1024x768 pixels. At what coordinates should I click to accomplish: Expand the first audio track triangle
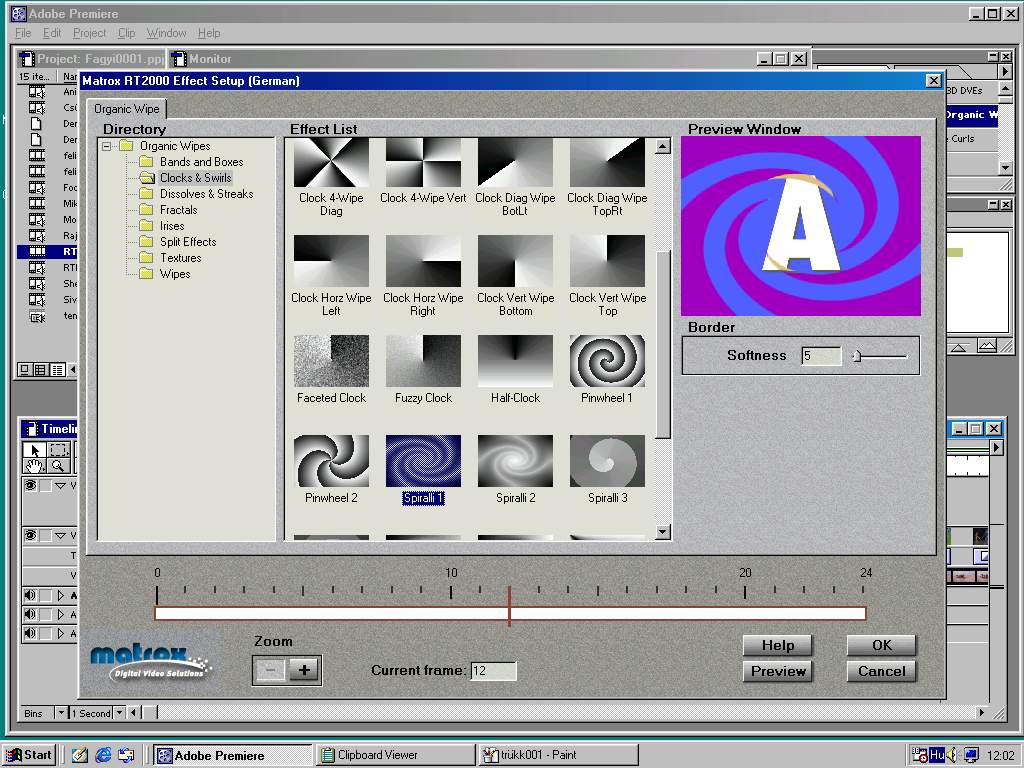61,596
